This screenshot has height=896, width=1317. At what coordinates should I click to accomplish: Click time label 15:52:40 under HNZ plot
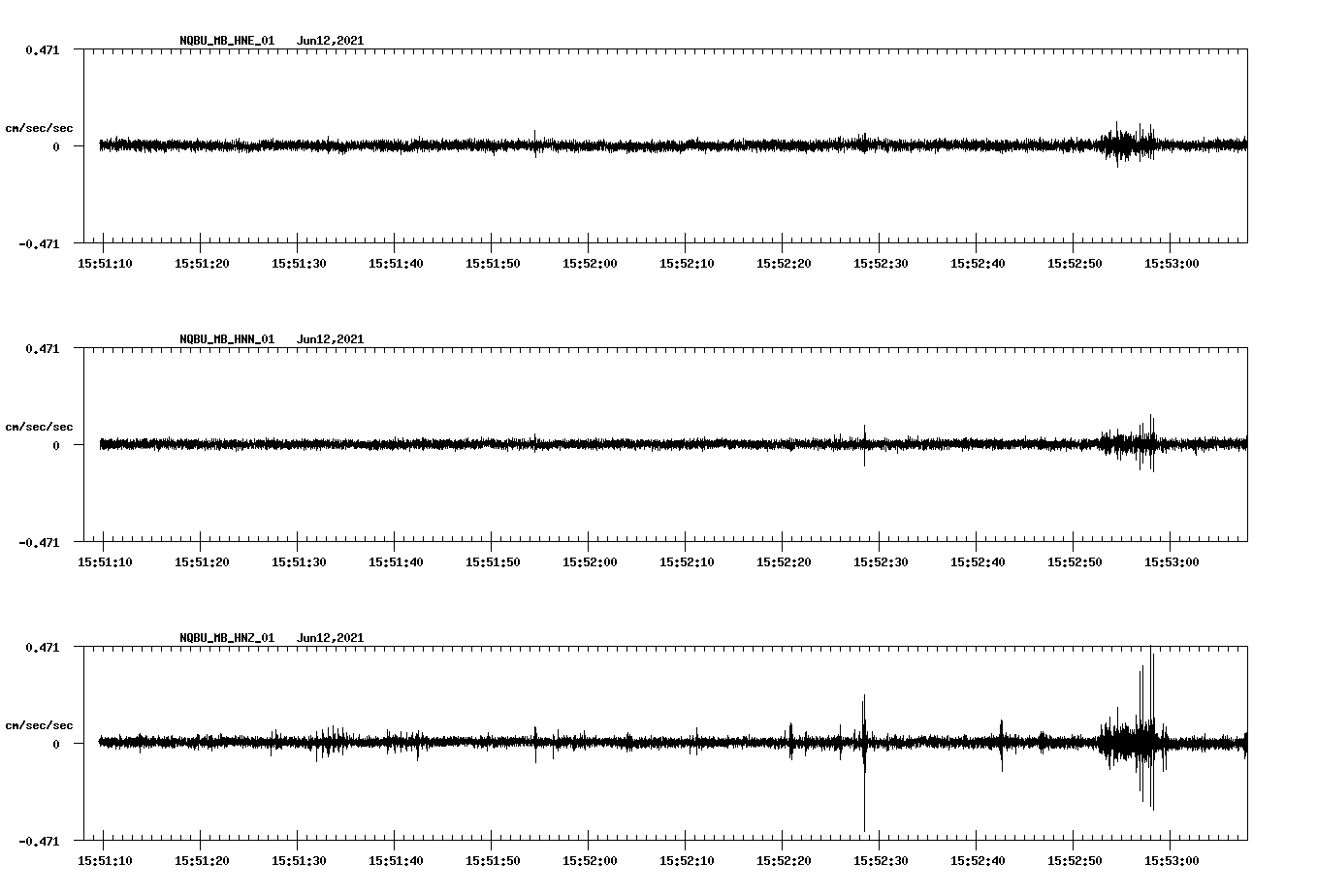pyautogui.click(x=978, y=861)
